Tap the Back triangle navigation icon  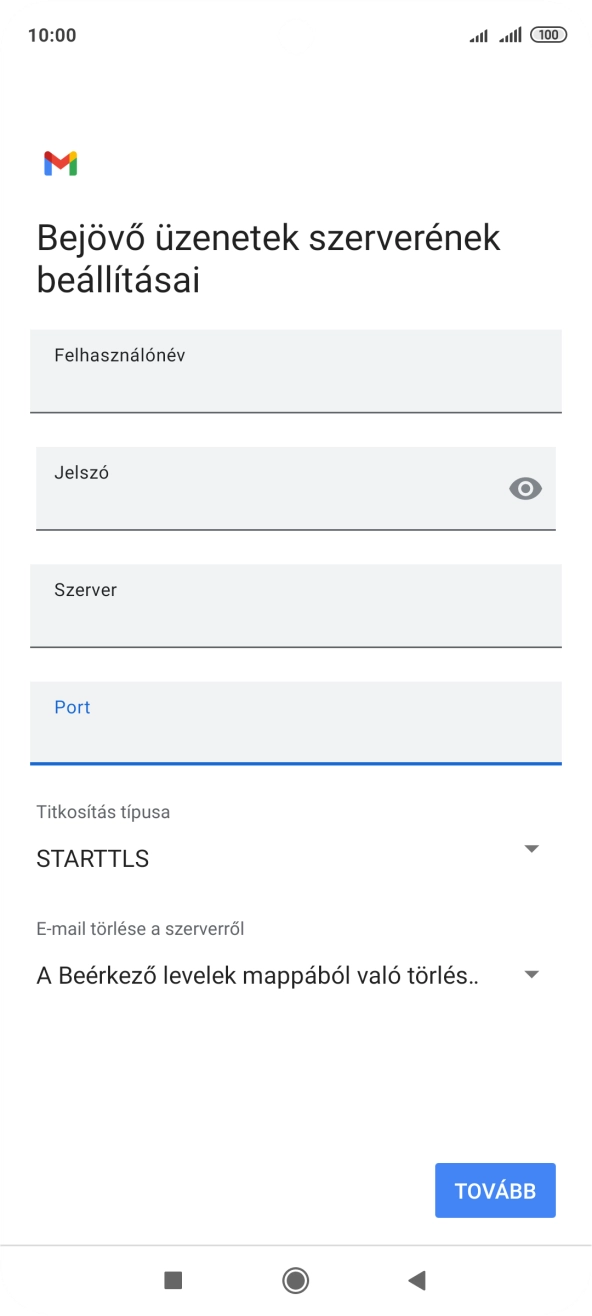[x=417, y=1280]
